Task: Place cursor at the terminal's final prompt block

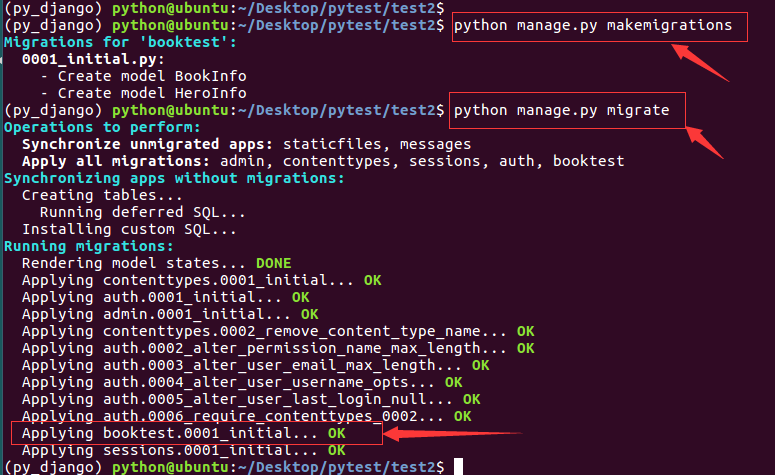Action: [457, 467]
